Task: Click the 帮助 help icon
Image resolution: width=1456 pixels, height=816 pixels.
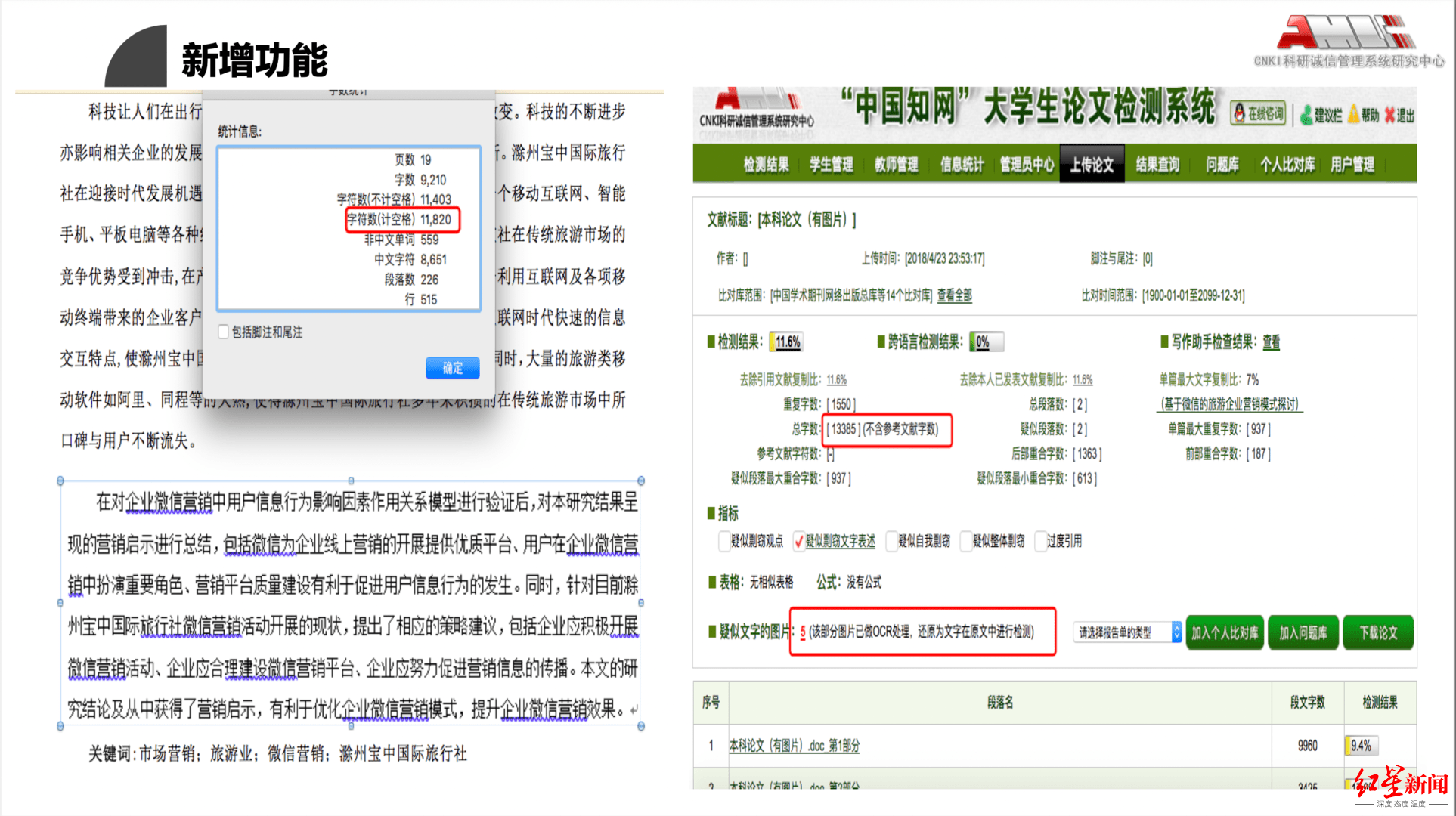Action: (1365, 115)
